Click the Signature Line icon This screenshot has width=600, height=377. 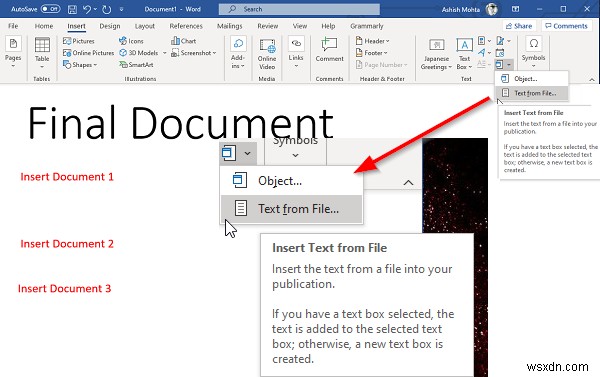tap(500, 41)
